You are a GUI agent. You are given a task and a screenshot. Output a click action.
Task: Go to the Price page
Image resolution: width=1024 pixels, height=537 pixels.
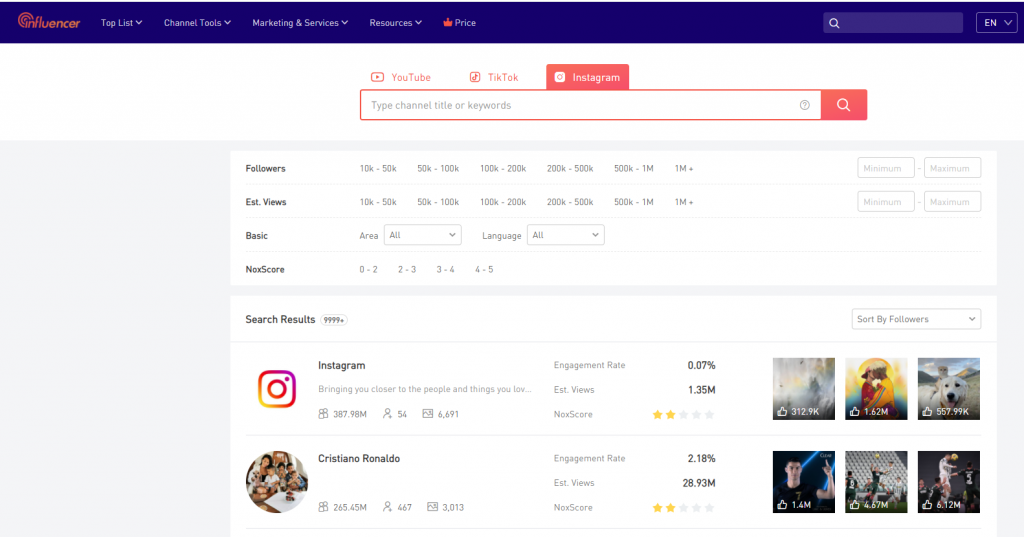click(460, 23)
